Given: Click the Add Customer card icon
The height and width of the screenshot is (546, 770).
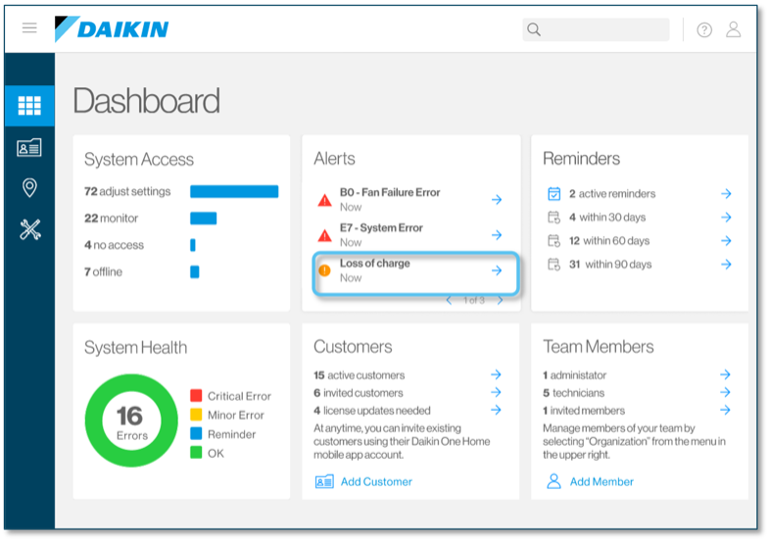Looking at the screenshot, I should [x=324, y=482].
